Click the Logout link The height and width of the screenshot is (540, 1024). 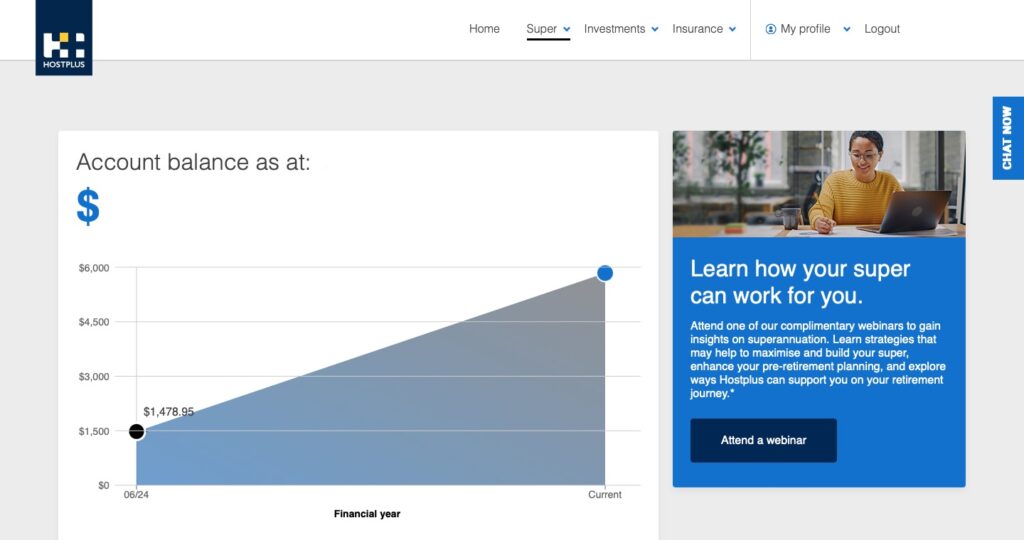pyautogui.click(x=882, y=29)
